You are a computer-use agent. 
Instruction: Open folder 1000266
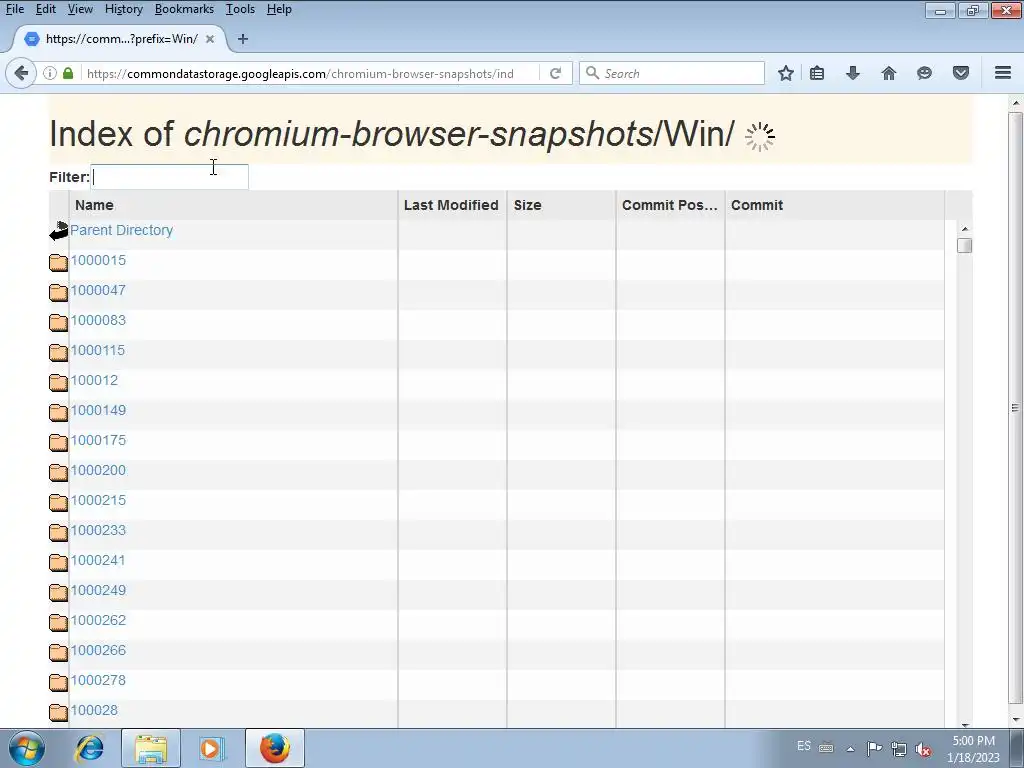coord(98,650)
